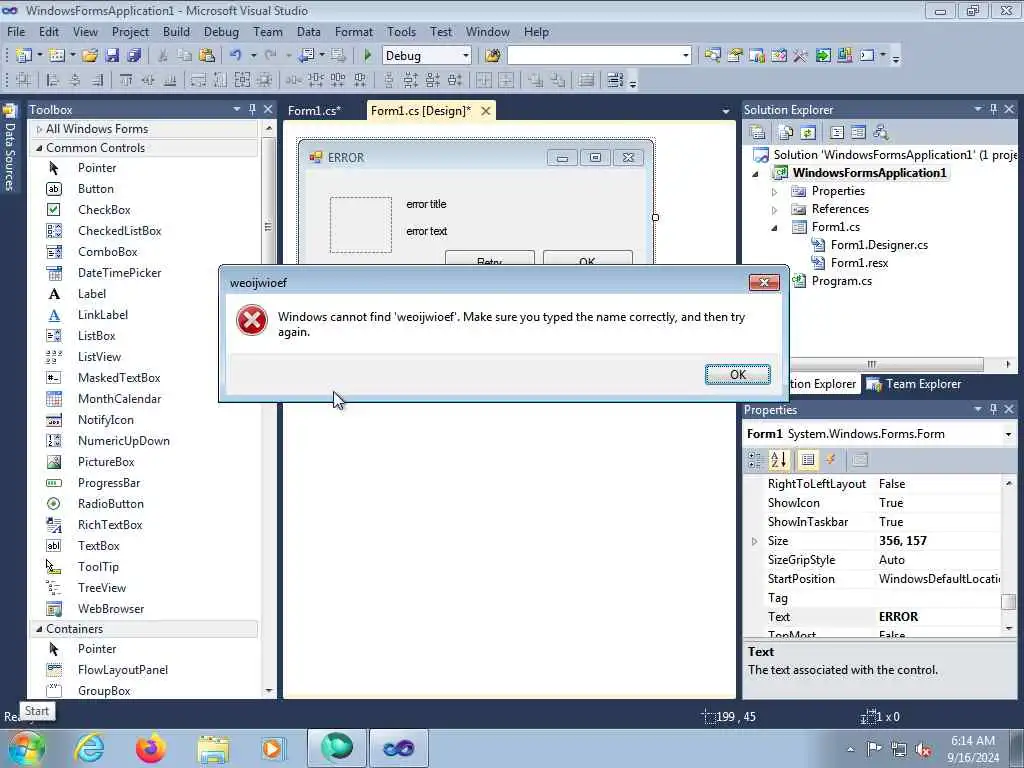This screenshot has width=1024, height=768.
Task: Click View Class Diagram icon in Solution Explorer
Action: 881,133
